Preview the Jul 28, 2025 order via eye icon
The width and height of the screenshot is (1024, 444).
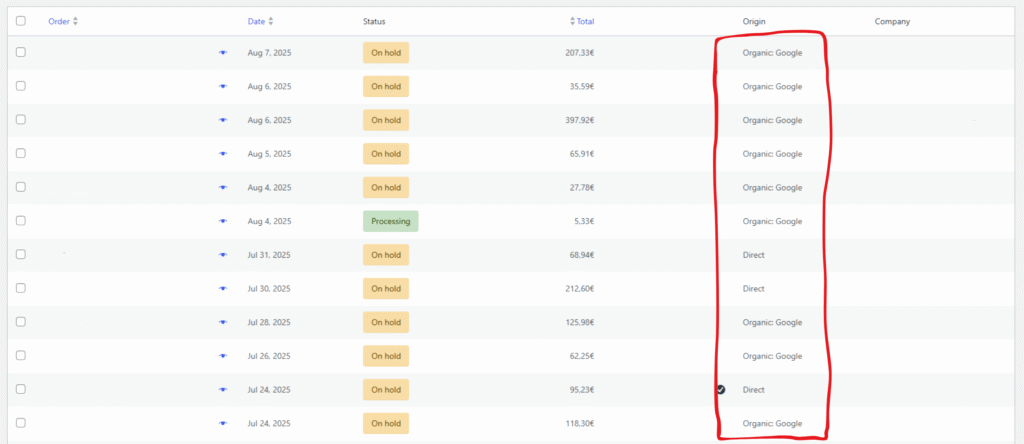[223, 323]
